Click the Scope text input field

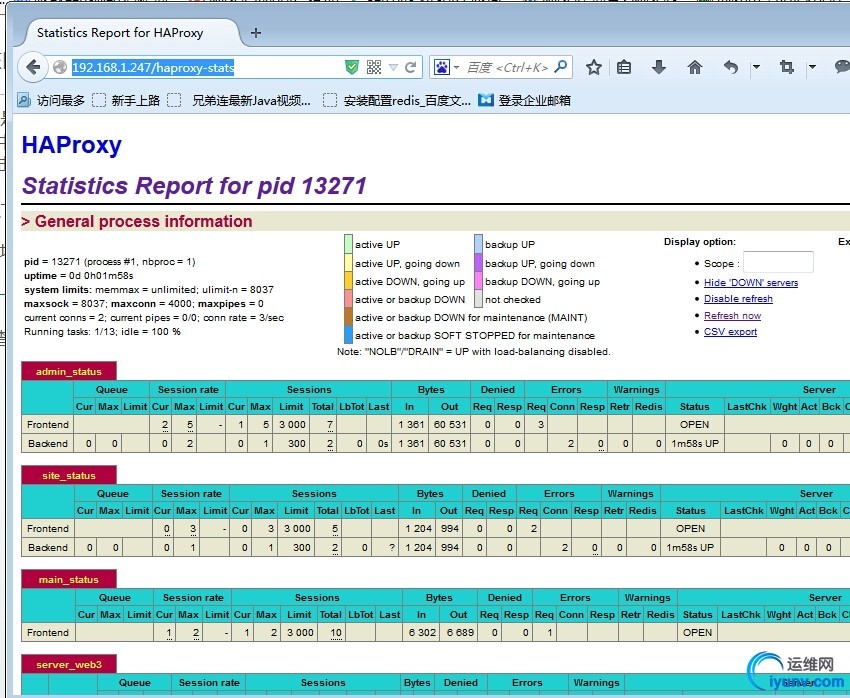click(778, 262)
